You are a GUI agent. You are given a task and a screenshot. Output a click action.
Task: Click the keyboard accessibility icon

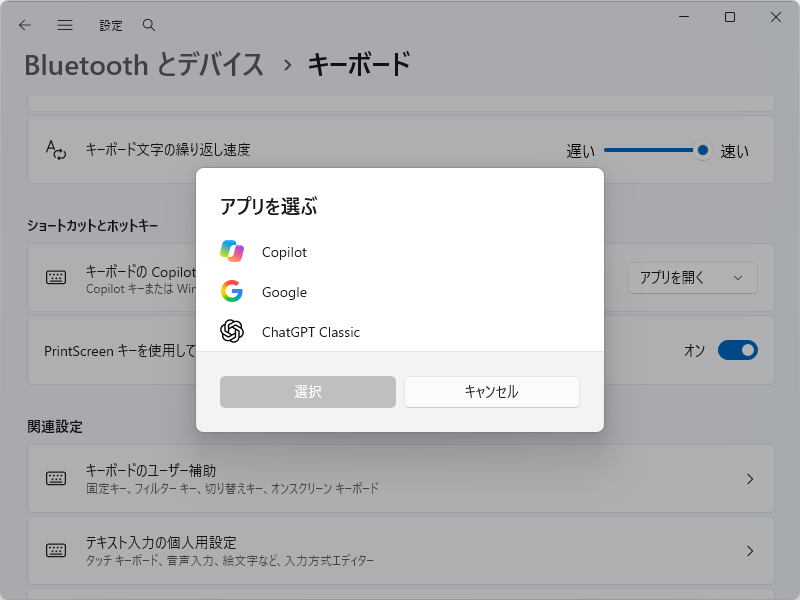56,479
